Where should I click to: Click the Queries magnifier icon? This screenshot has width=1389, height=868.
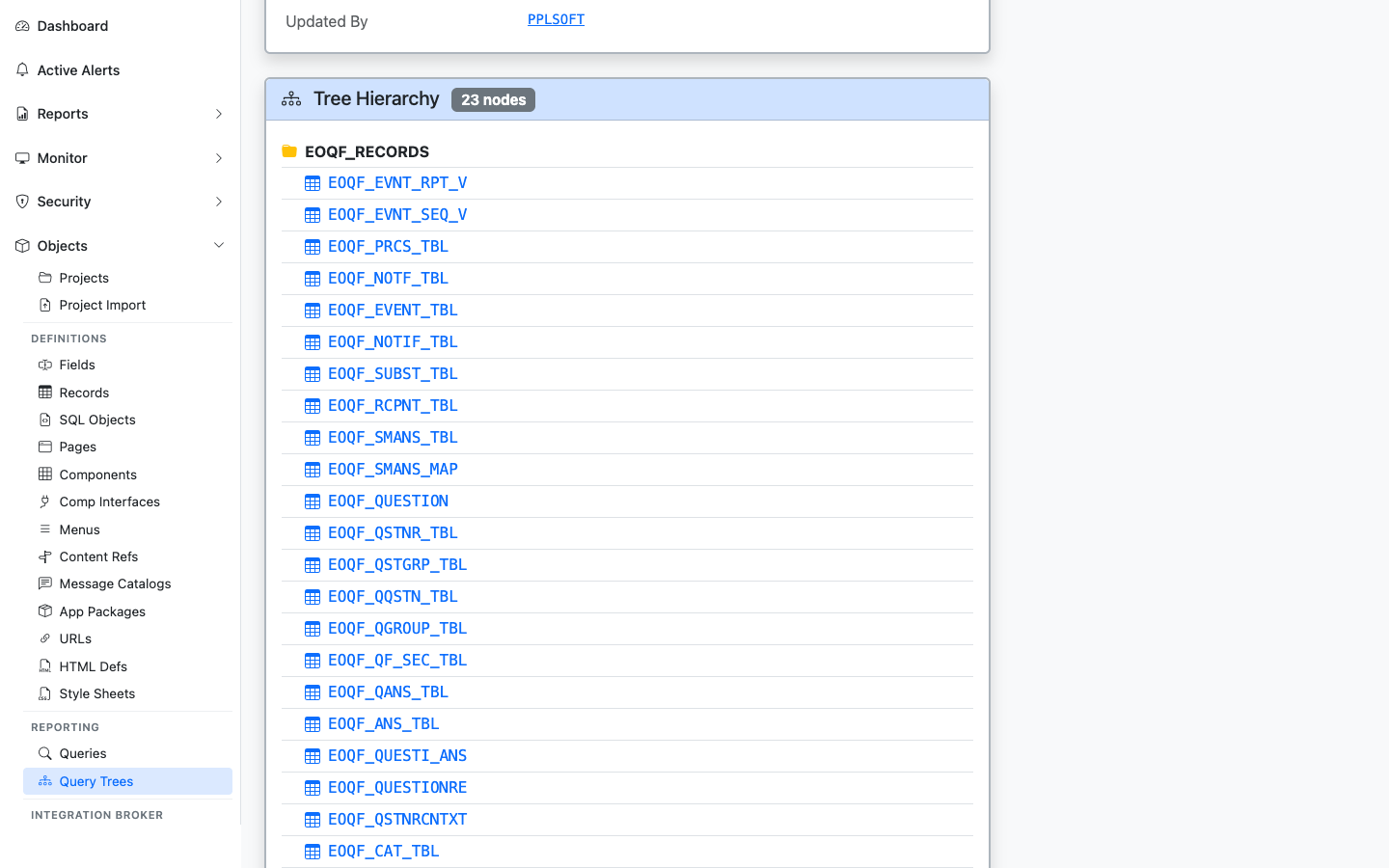tap(45, 753)
